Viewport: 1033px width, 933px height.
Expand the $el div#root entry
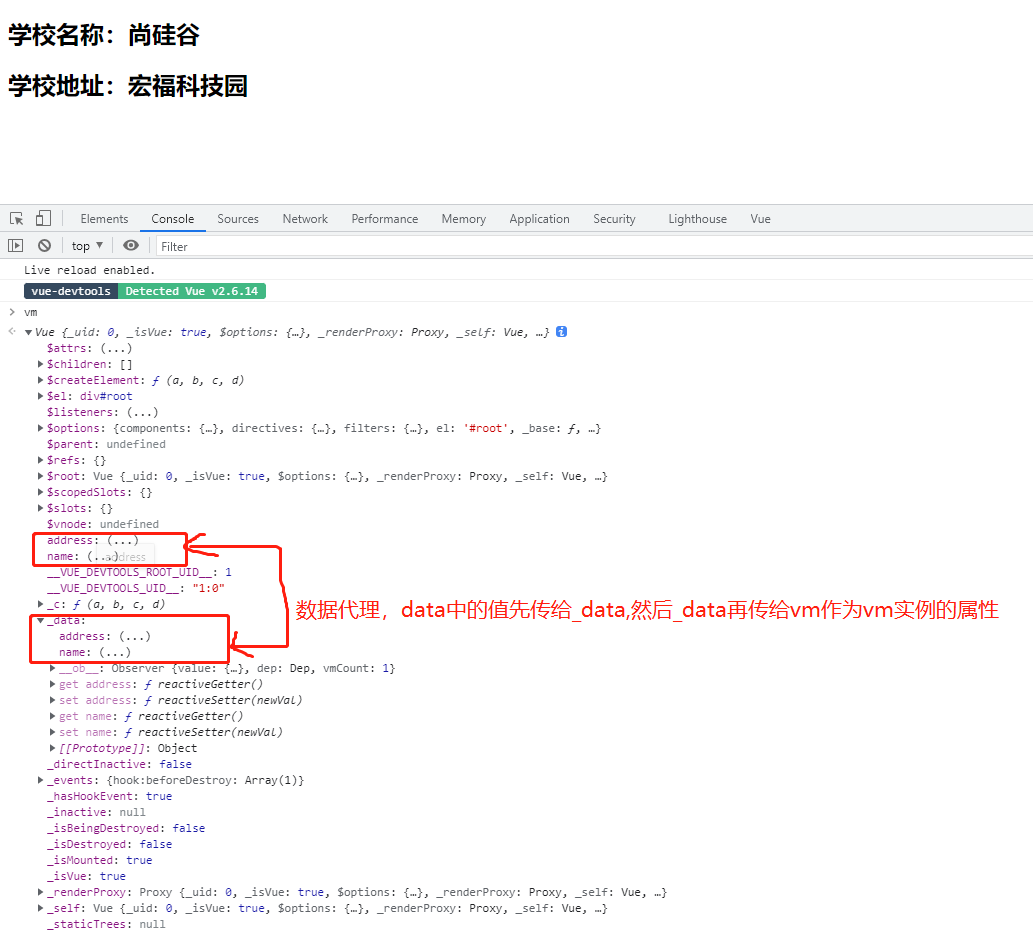coord(40,396)
